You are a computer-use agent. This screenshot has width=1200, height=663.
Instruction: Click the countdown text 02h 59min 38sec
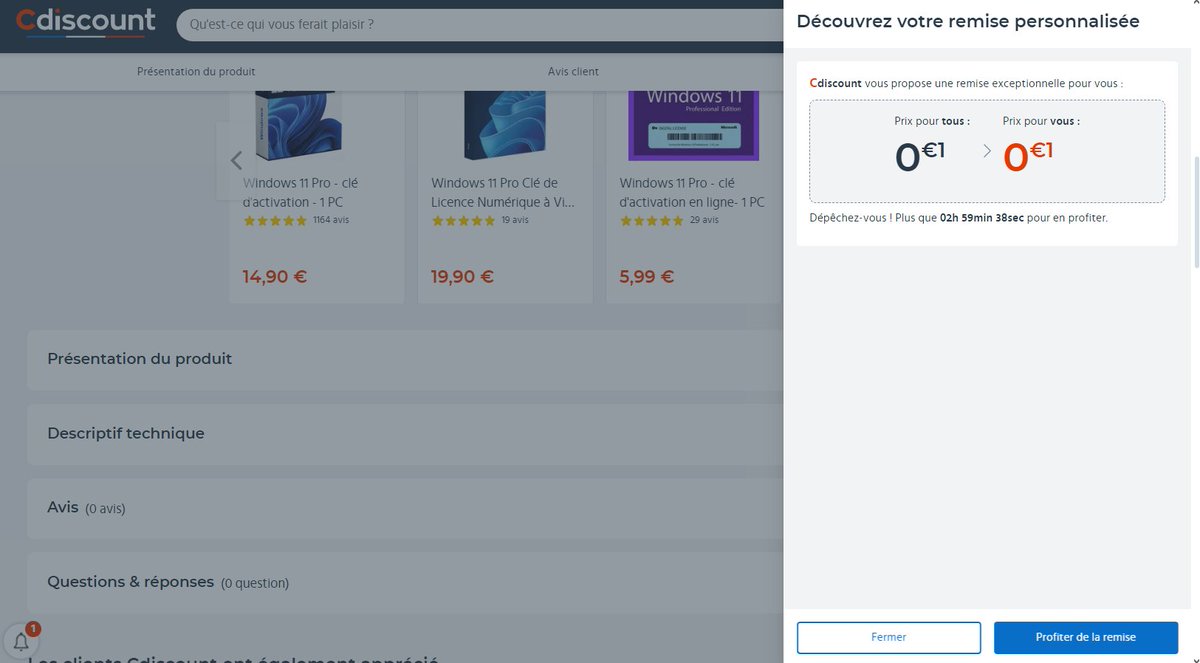981,217
